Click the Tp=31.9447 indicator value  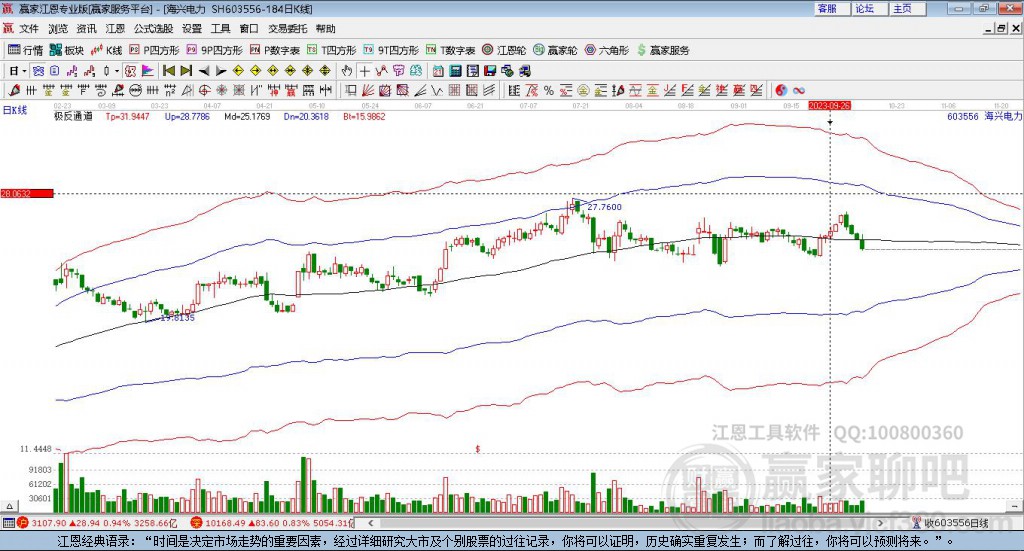[127, 116]
